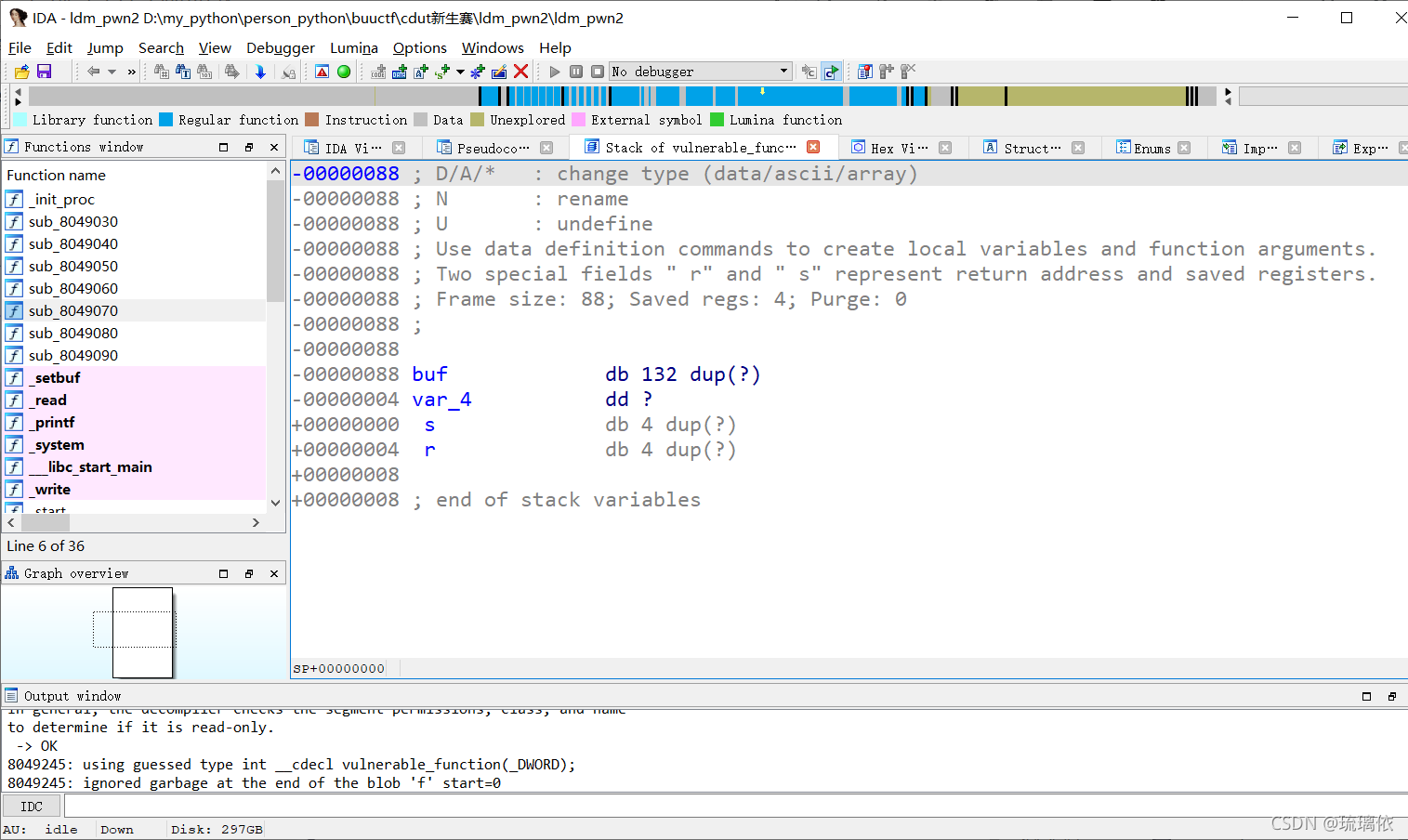Open the File menu

pyautogui.click(x=20, y=47)
